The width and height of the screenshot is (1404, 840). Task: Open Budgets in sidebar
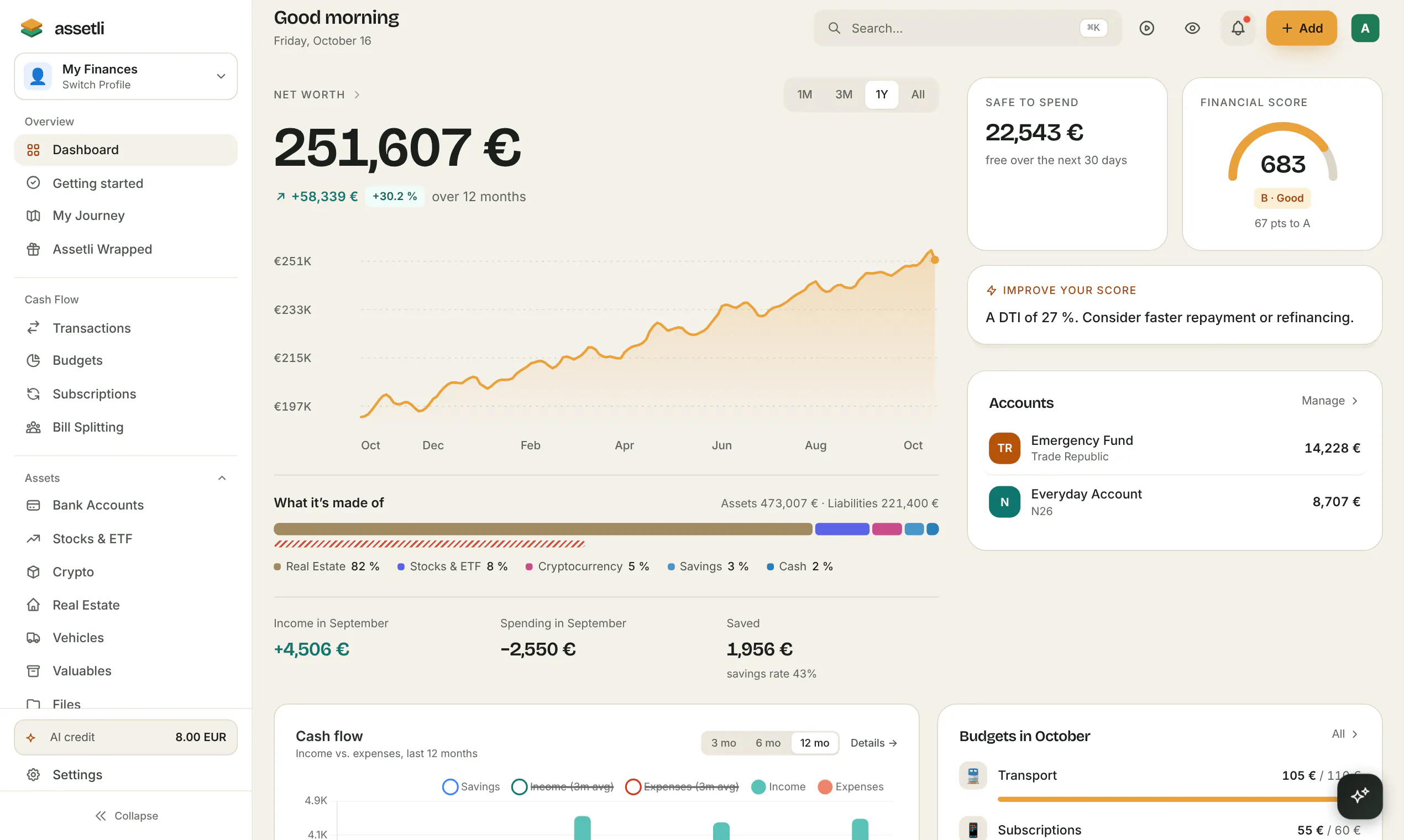click(x=125, y=360)
